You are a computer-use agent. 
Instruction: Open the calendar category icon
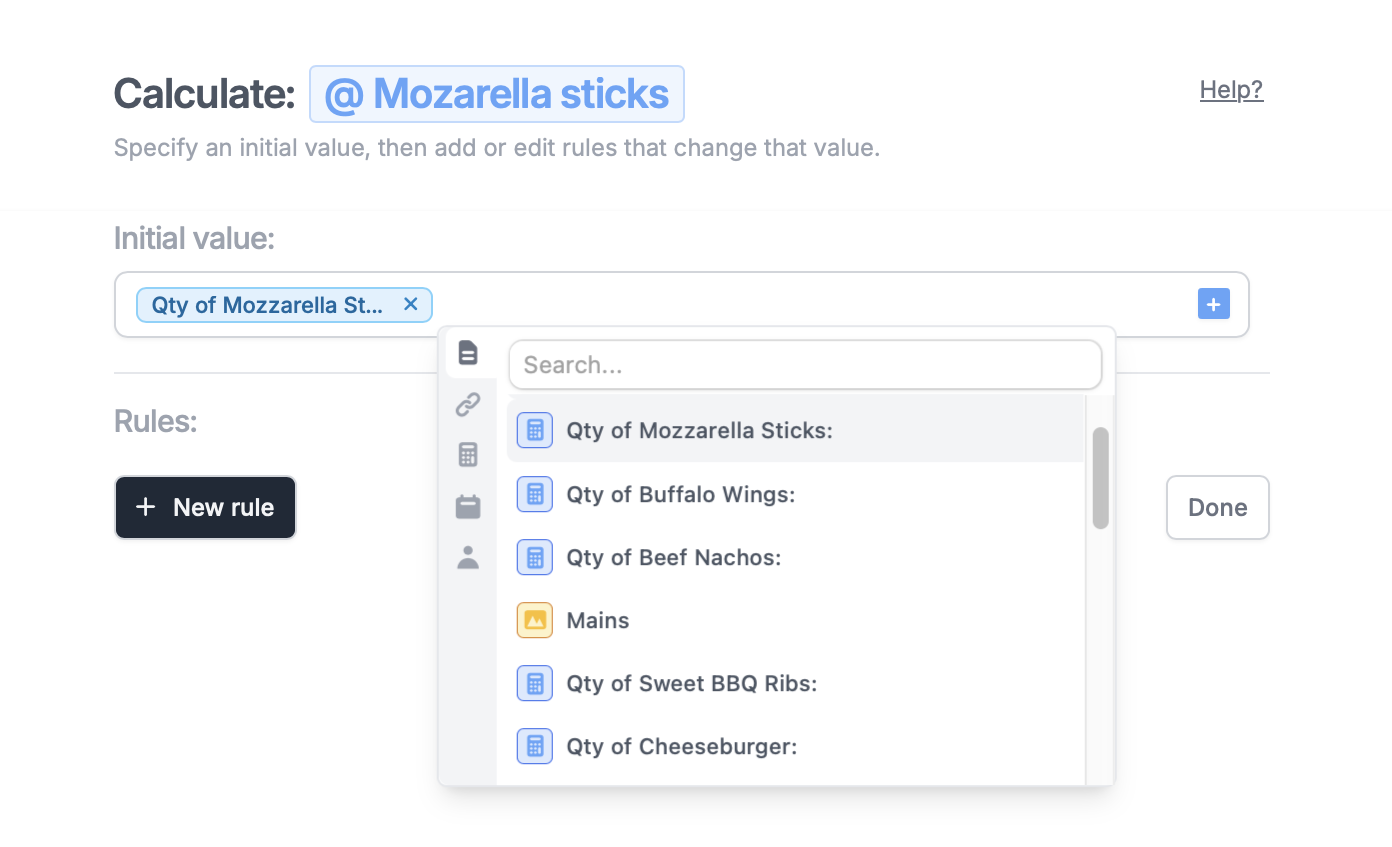pyautogui.click(x=468, y=507)
